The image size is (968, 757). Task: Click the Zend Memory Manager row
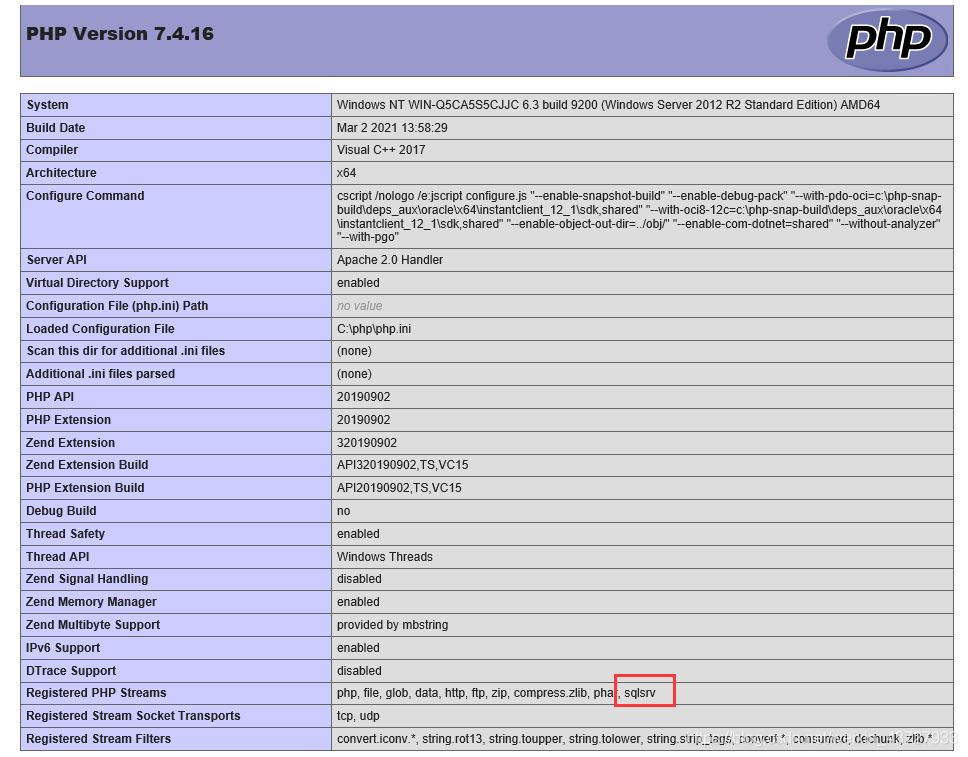[x=90, y=602]
